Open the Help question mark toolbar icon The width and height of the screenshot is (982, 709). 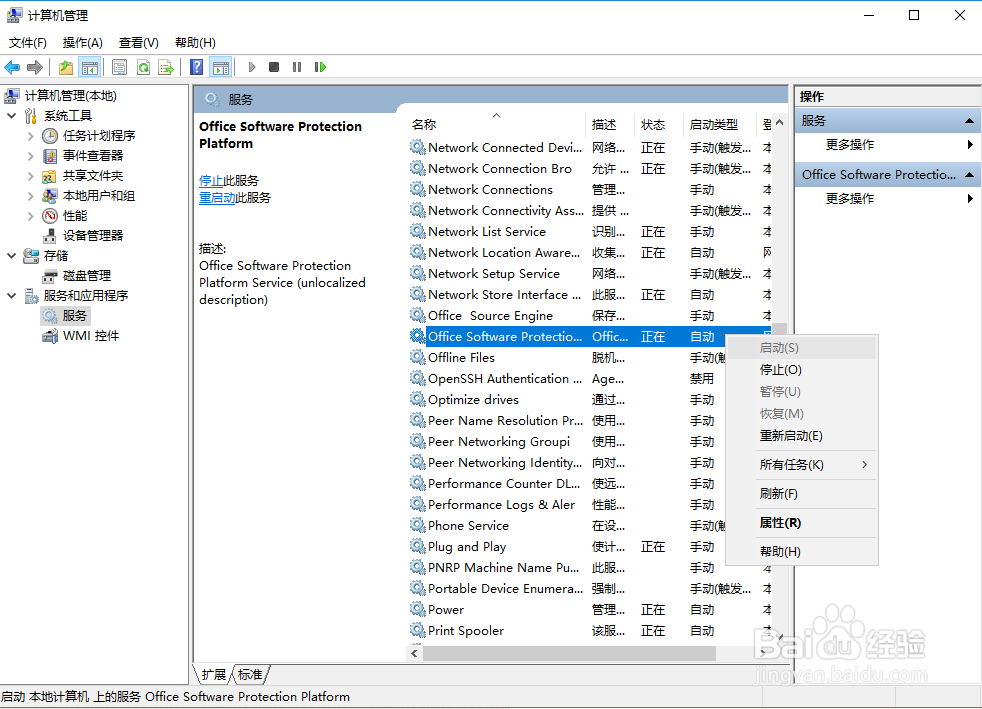[x=197, y=67]
